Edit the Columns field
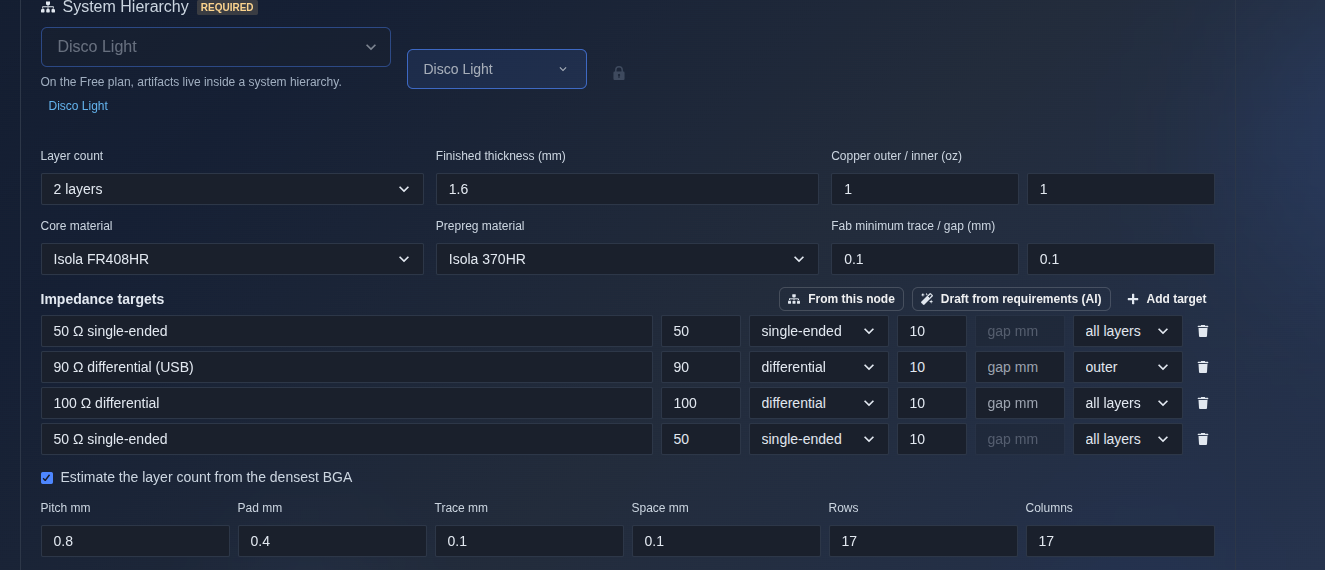This screenshot has width=1325, height=570. tap(1120, 541)
